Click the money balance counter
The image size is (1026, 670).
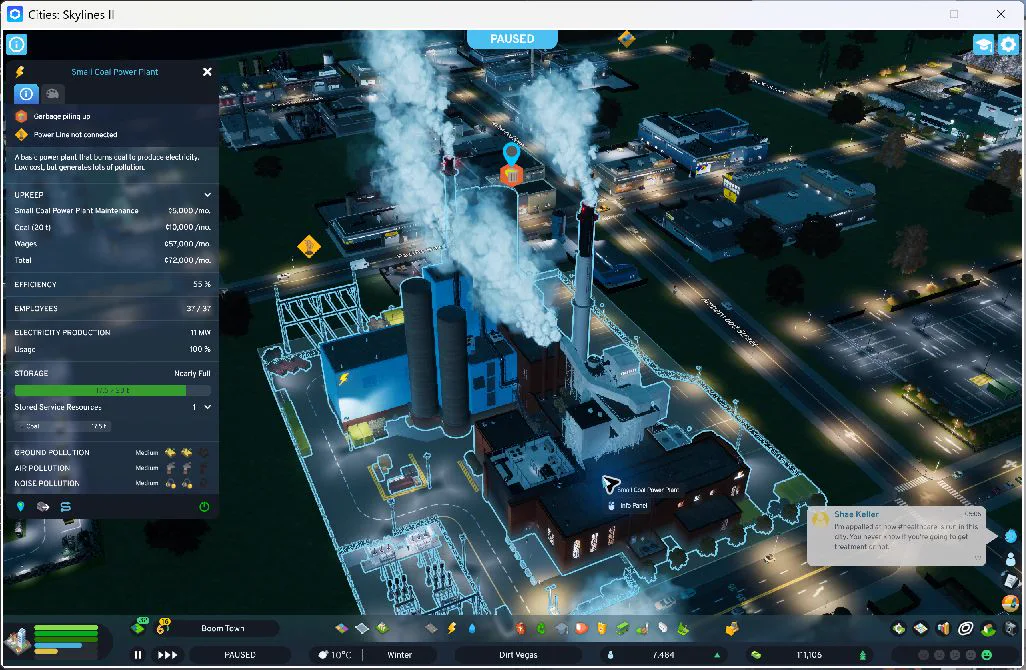(809, 655)
